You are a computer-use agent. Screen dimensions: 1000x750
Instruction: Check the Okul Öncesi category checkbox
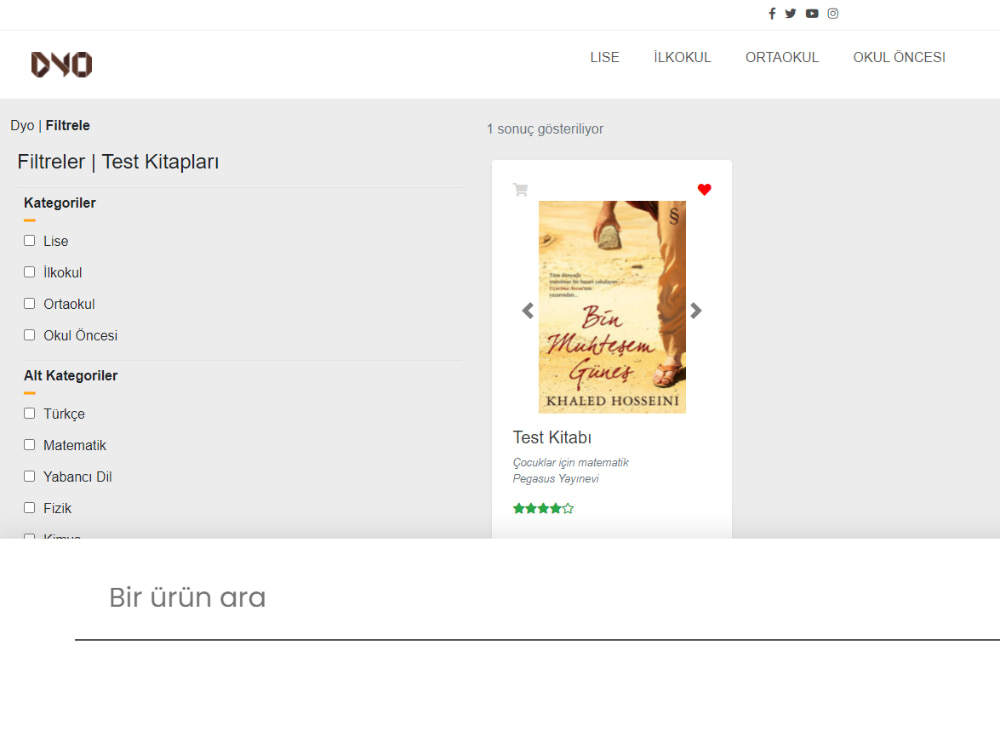[x=29, y=335]
